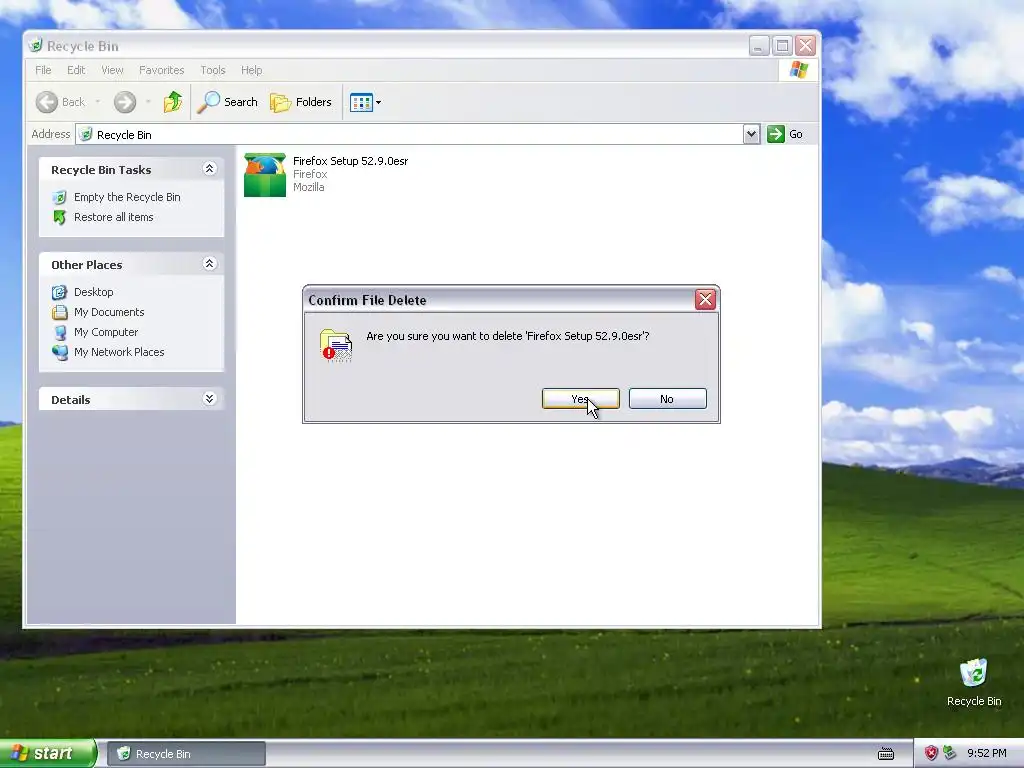The width and height of the screenshot is (1024, 768).
Task: Click the Desktop icon in sidebar
Action: coord(59,292)
